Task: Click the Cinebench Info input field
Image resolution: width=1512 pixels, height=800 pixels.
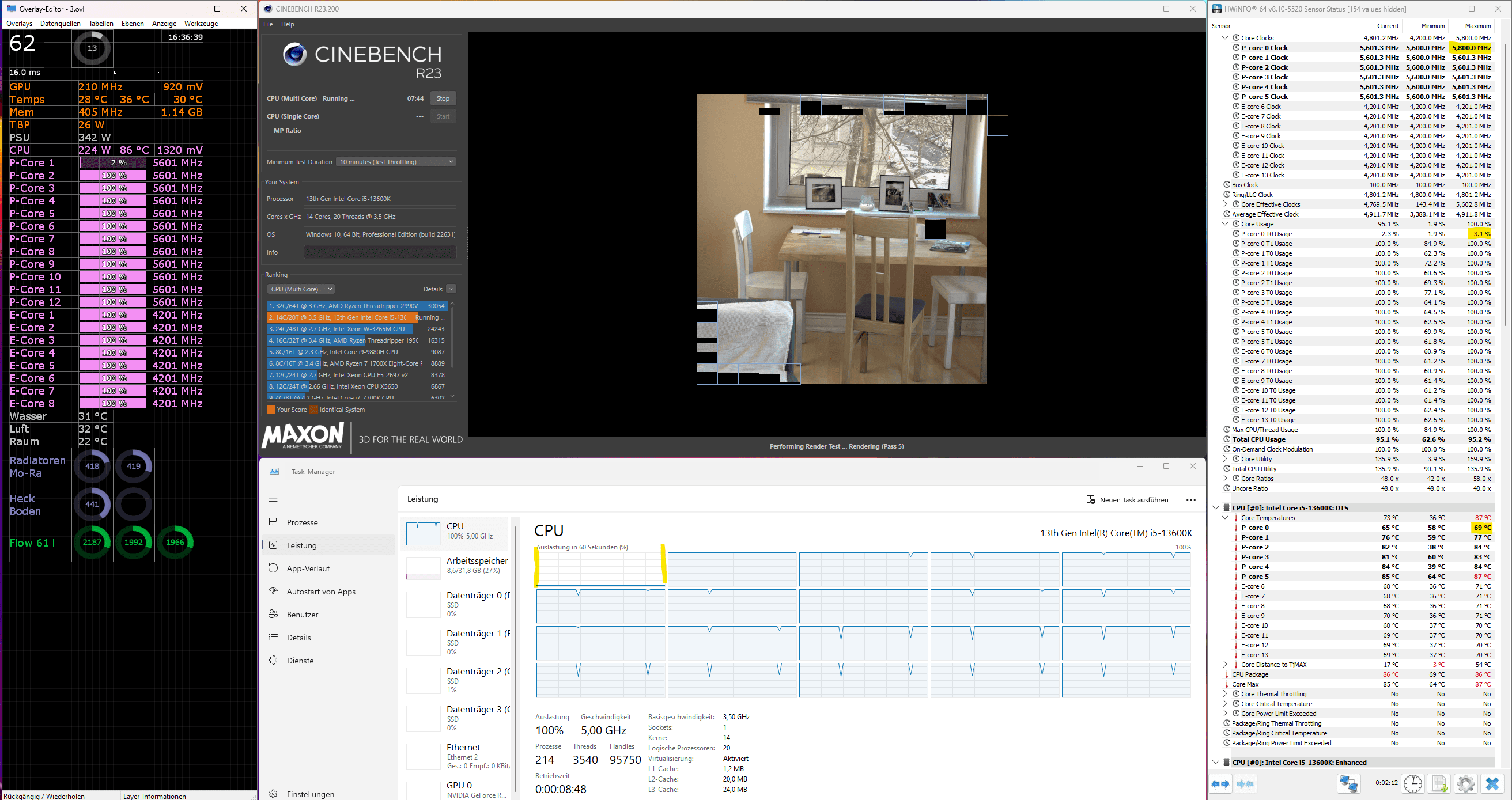Action: click(379, 252)
